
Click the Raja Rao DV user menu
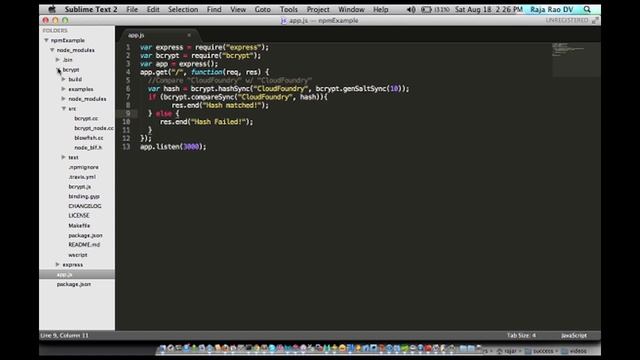551,9
